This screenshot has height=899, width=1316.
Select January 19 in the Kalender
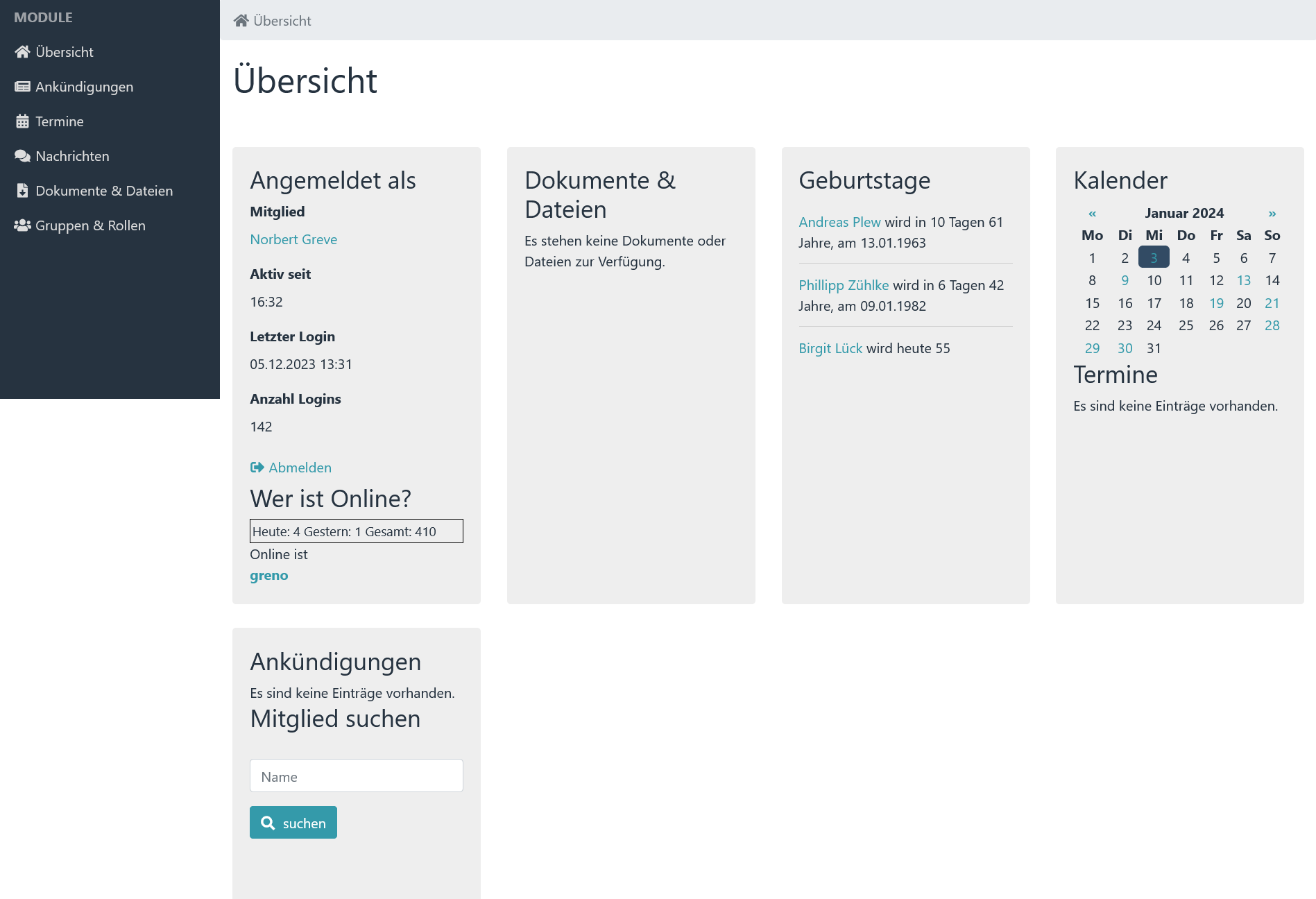(x=1216, y=303)
